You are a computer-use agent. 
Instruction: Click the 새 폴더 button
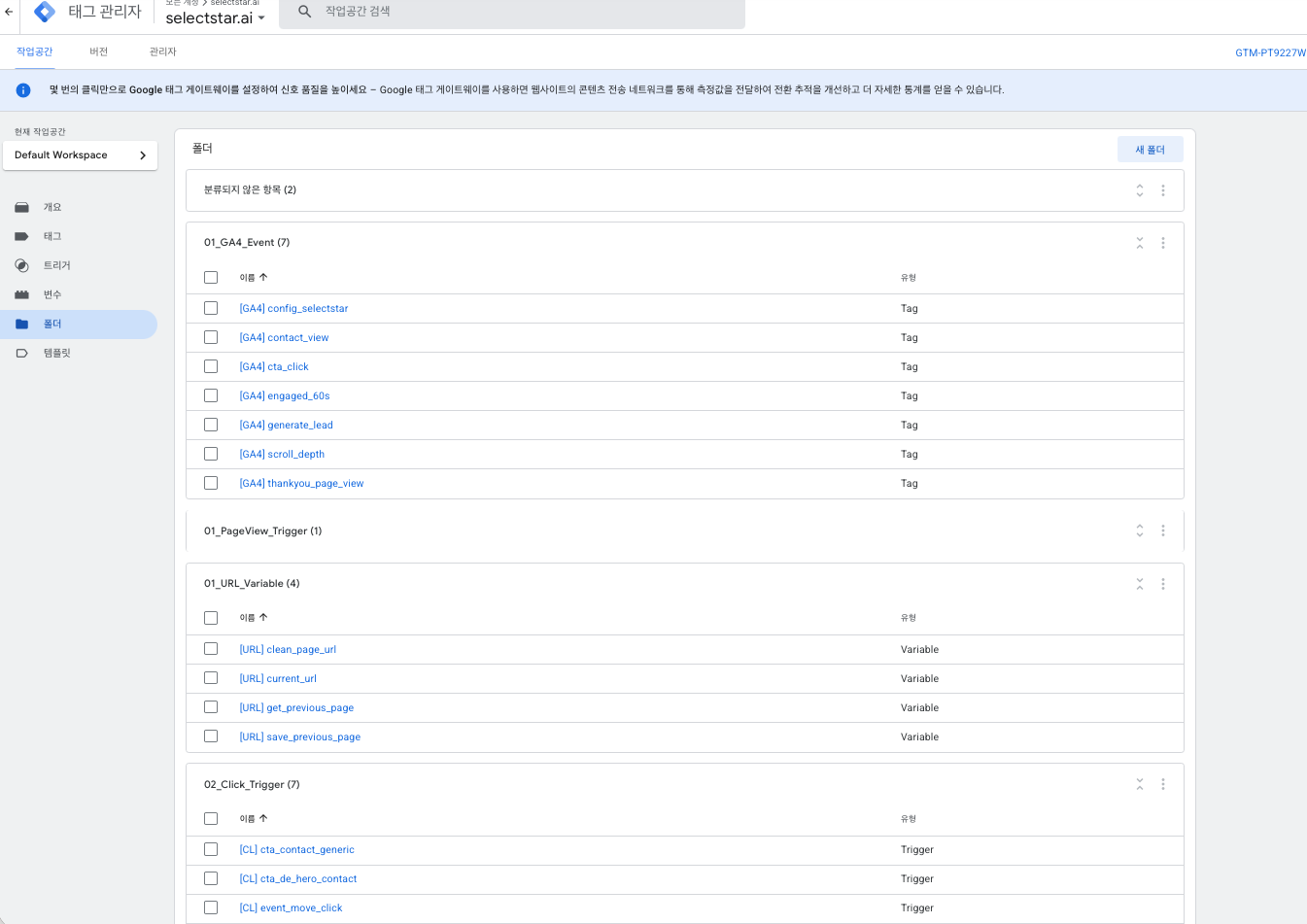(1151, 150)
